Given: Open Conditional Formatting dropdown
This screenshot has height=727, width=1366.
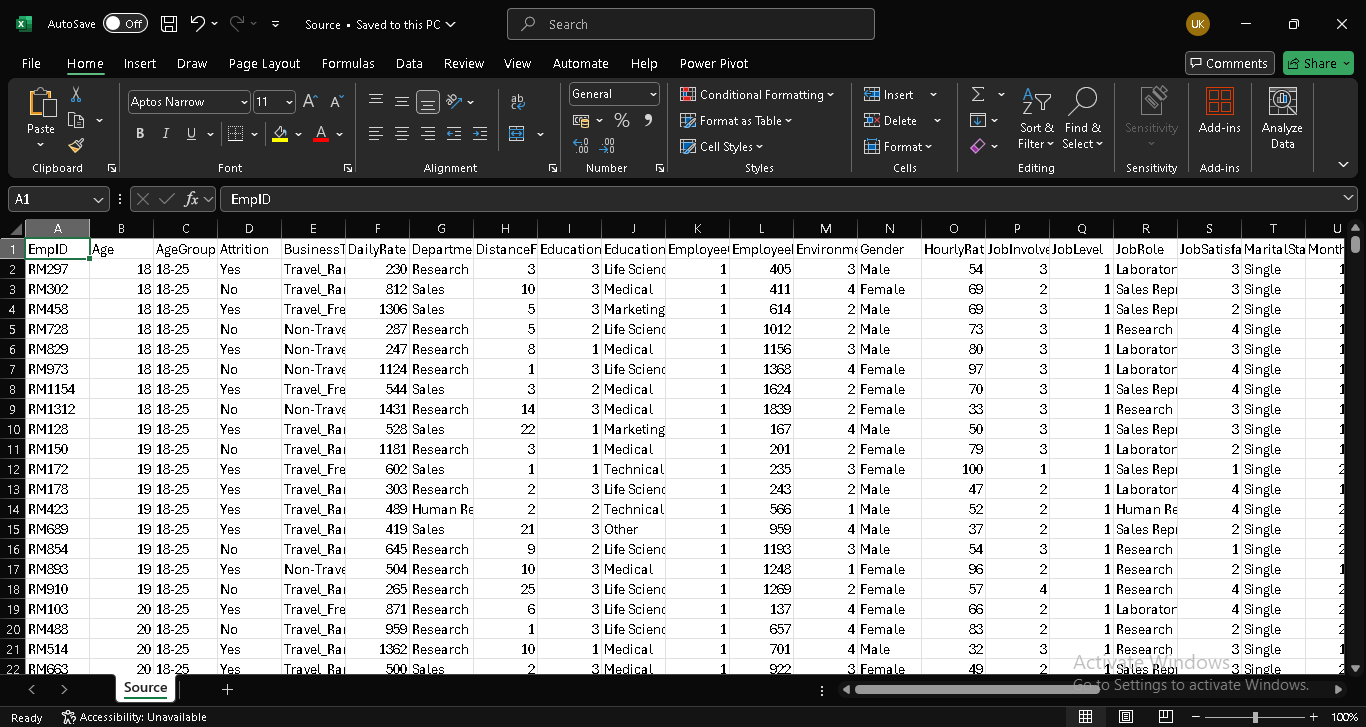Looking at the screenshot, I should (757, 95).
